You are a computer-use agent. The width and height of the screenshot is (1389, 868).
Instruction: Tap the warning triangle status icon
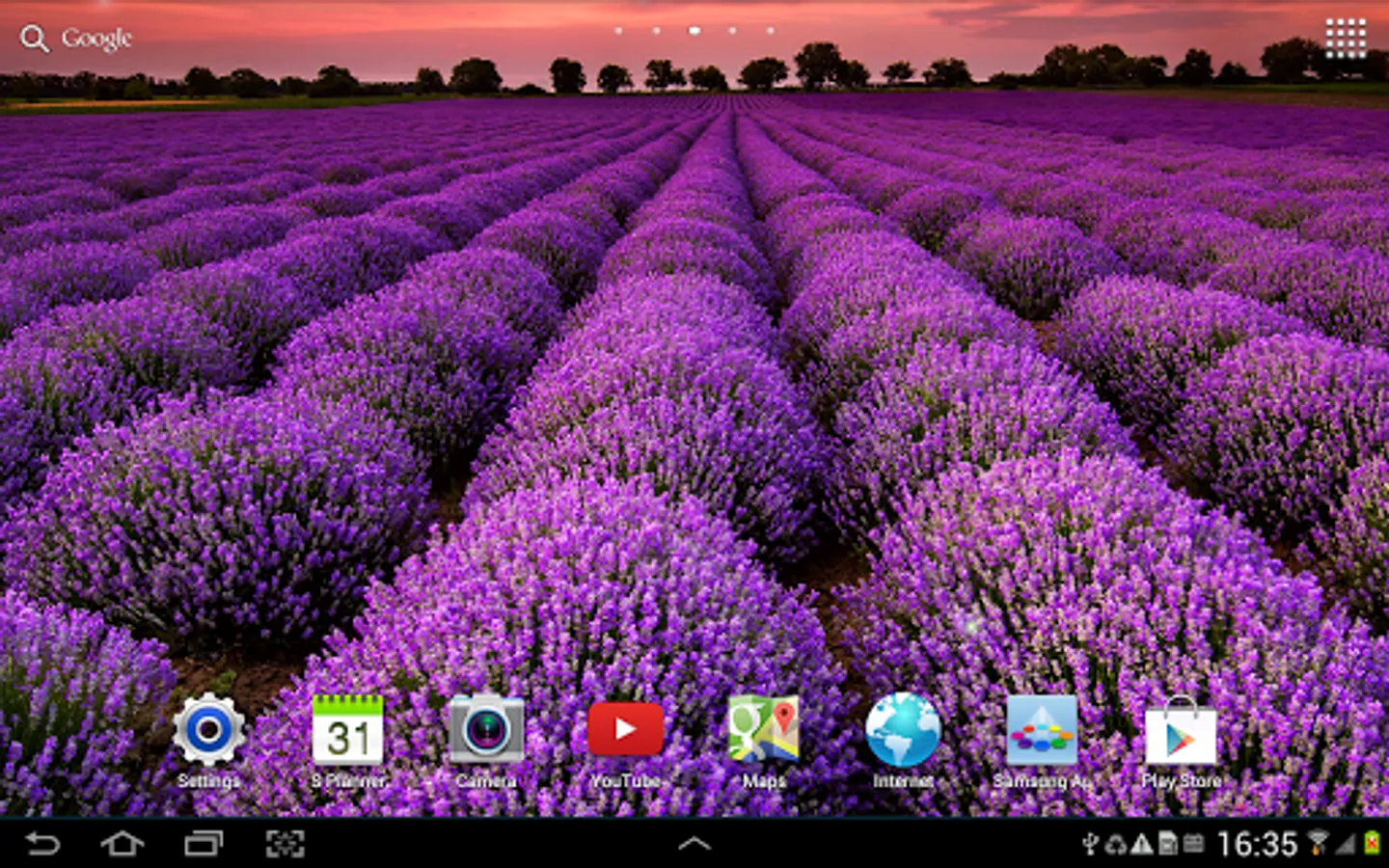[1141, 845]
